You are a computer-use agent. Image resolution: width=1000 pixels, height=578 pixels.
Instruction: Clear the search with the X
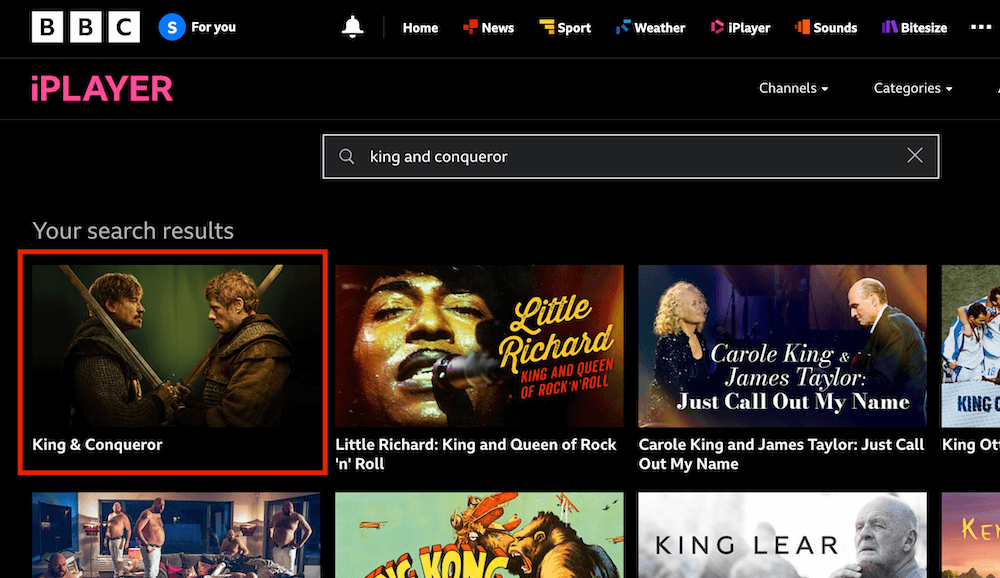[x=915, y=156]
